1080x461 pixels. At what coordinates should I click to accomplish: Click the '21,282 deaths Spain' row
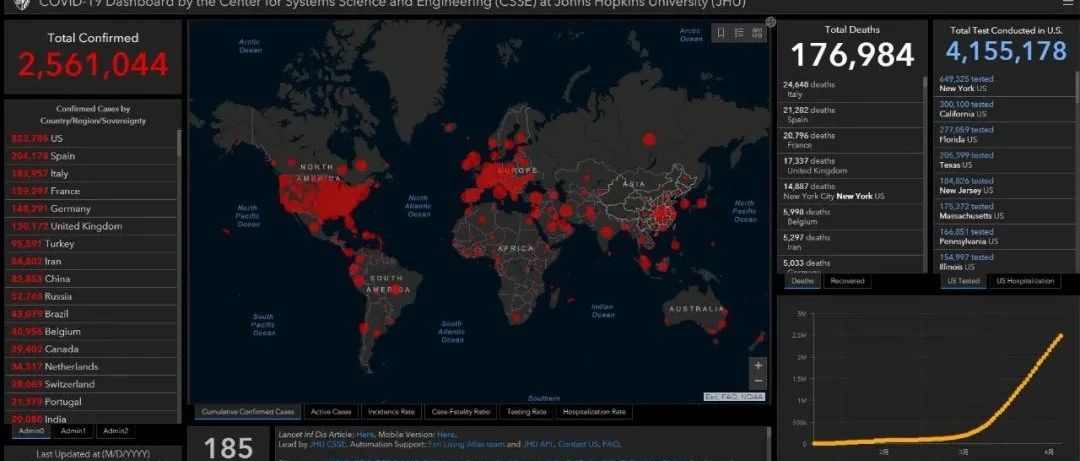click(850, 115)
